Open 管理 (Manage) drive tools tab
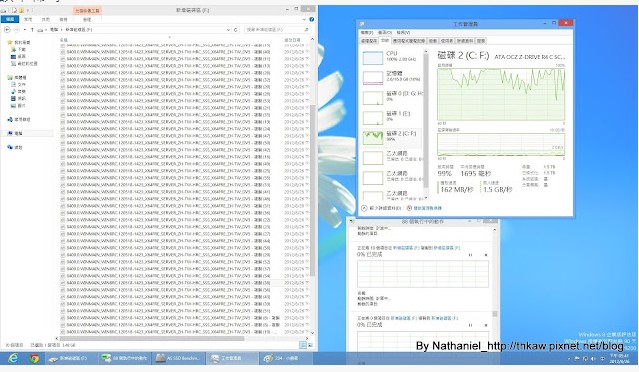The width and height of the screenshot is (639, 372). point(87,19)
